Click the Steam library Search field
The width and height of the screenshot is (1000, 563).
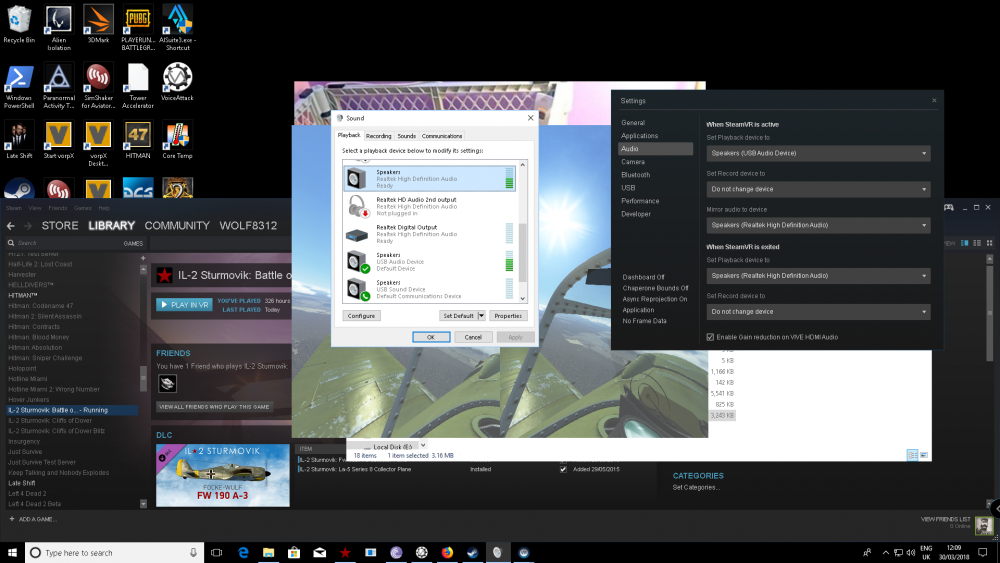click(64, 243)
